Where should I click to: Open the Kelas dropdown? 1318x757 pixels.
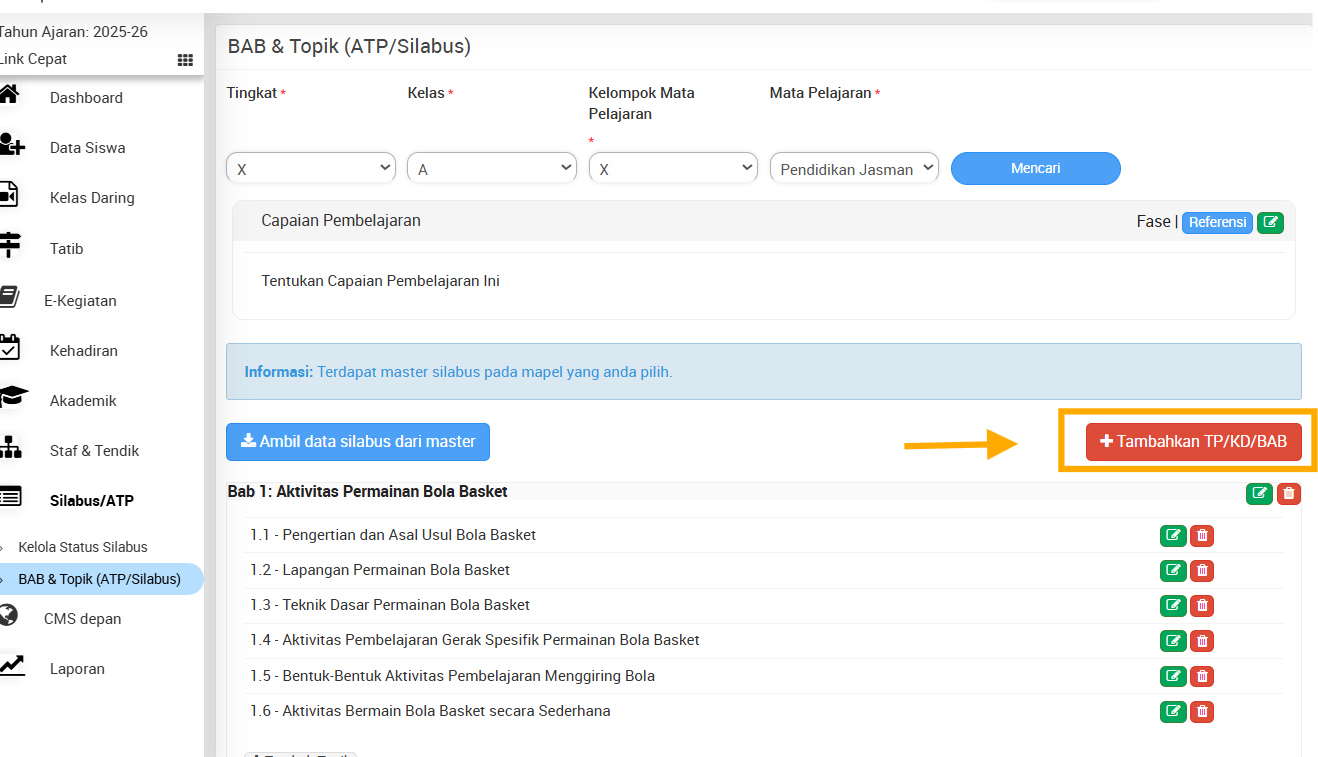coord(492,169)
